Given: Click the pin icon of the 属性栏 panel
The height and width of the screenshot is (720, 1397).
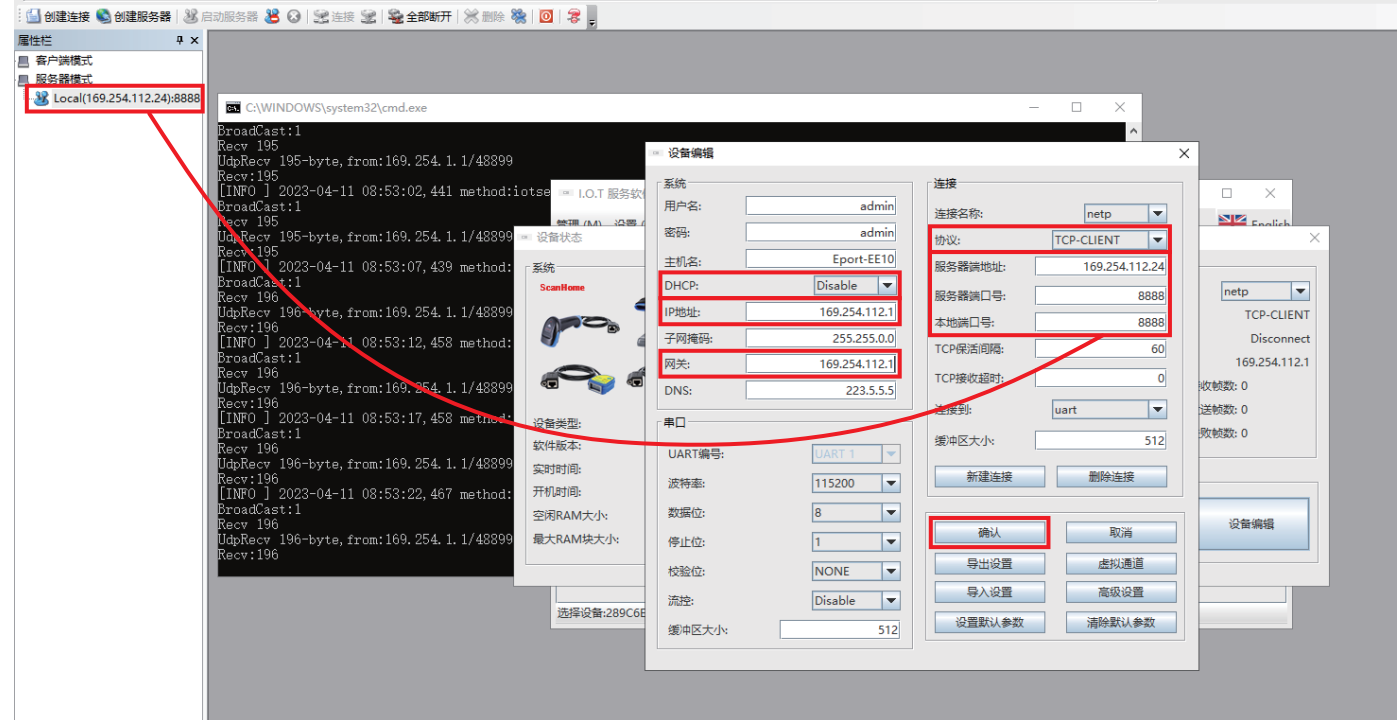Looking at the screenshot, I should click(x=180, y=40).
